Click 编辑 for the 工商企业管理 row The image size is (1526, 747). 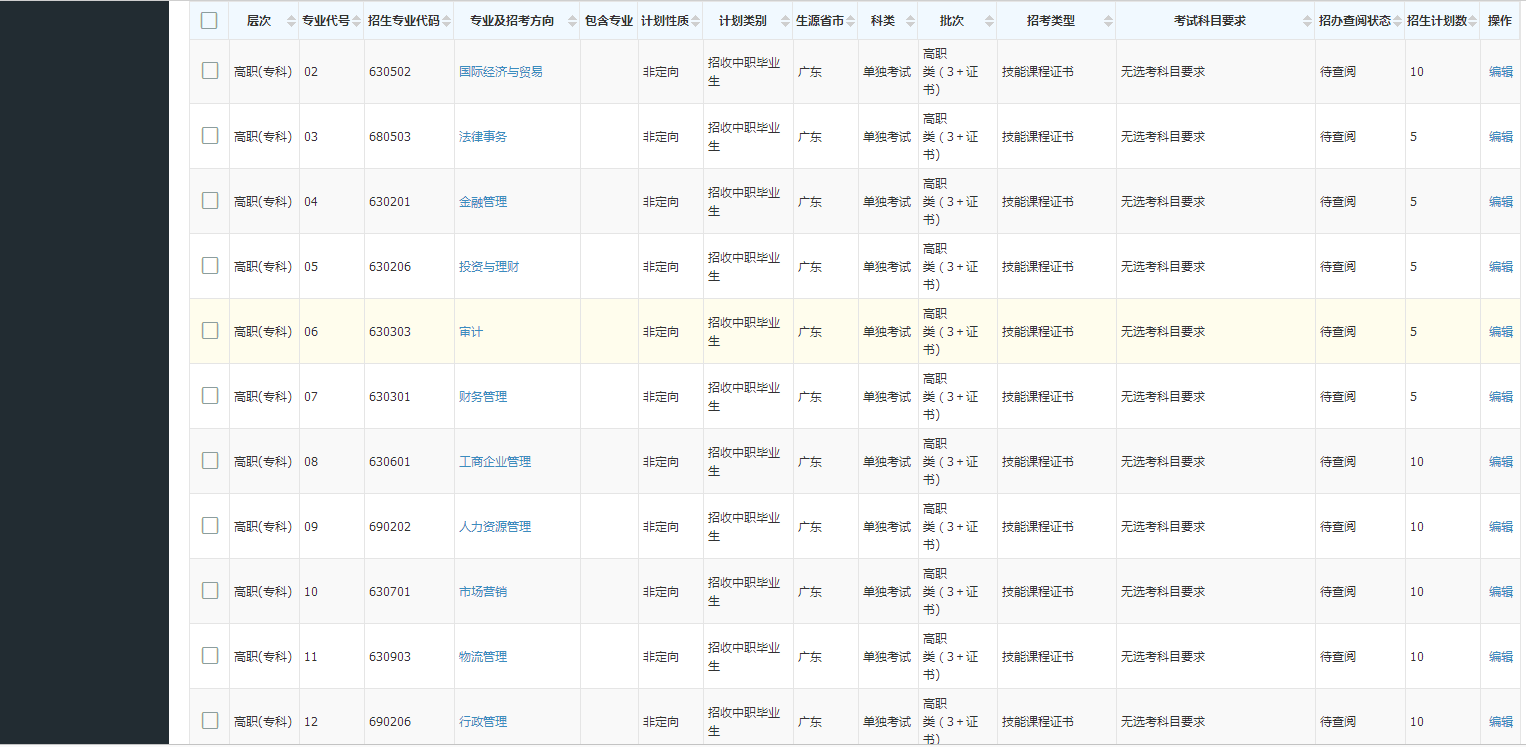point(1501,462)
